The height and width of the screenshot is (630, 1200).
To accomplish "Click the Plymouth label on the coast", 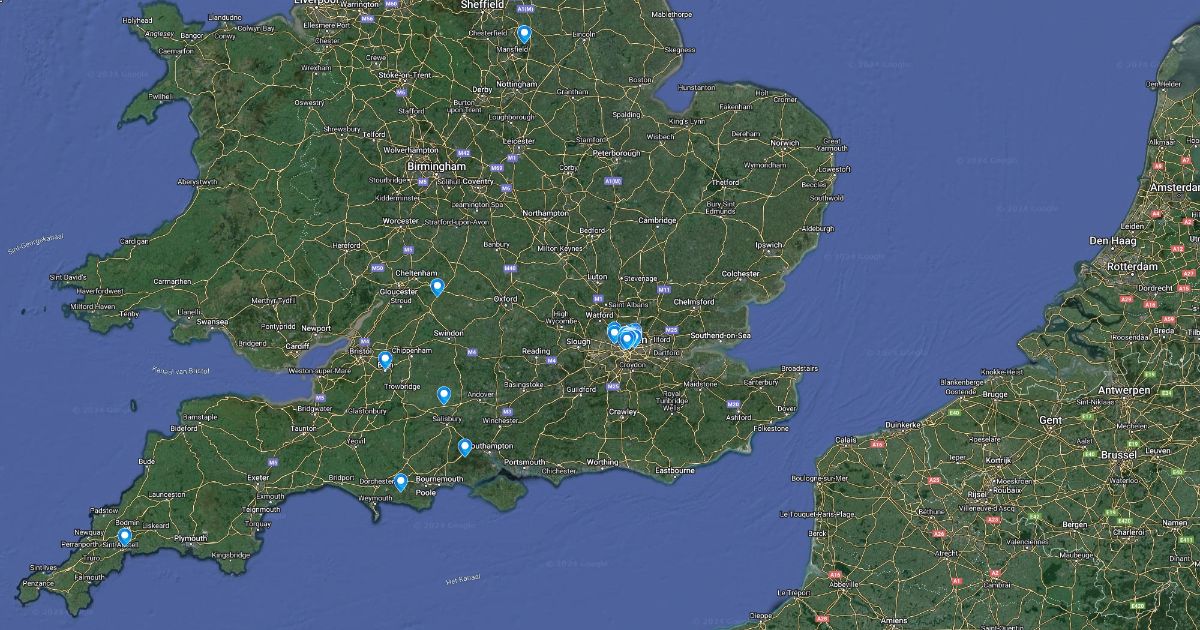I will (189, 538).
